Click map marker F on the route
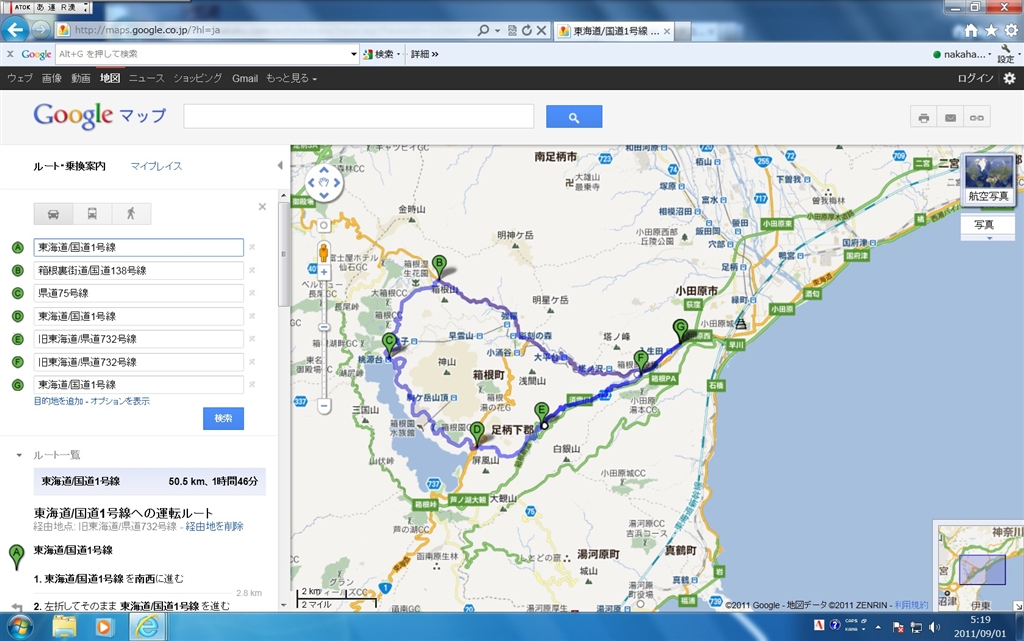 (x=641, y=362)
